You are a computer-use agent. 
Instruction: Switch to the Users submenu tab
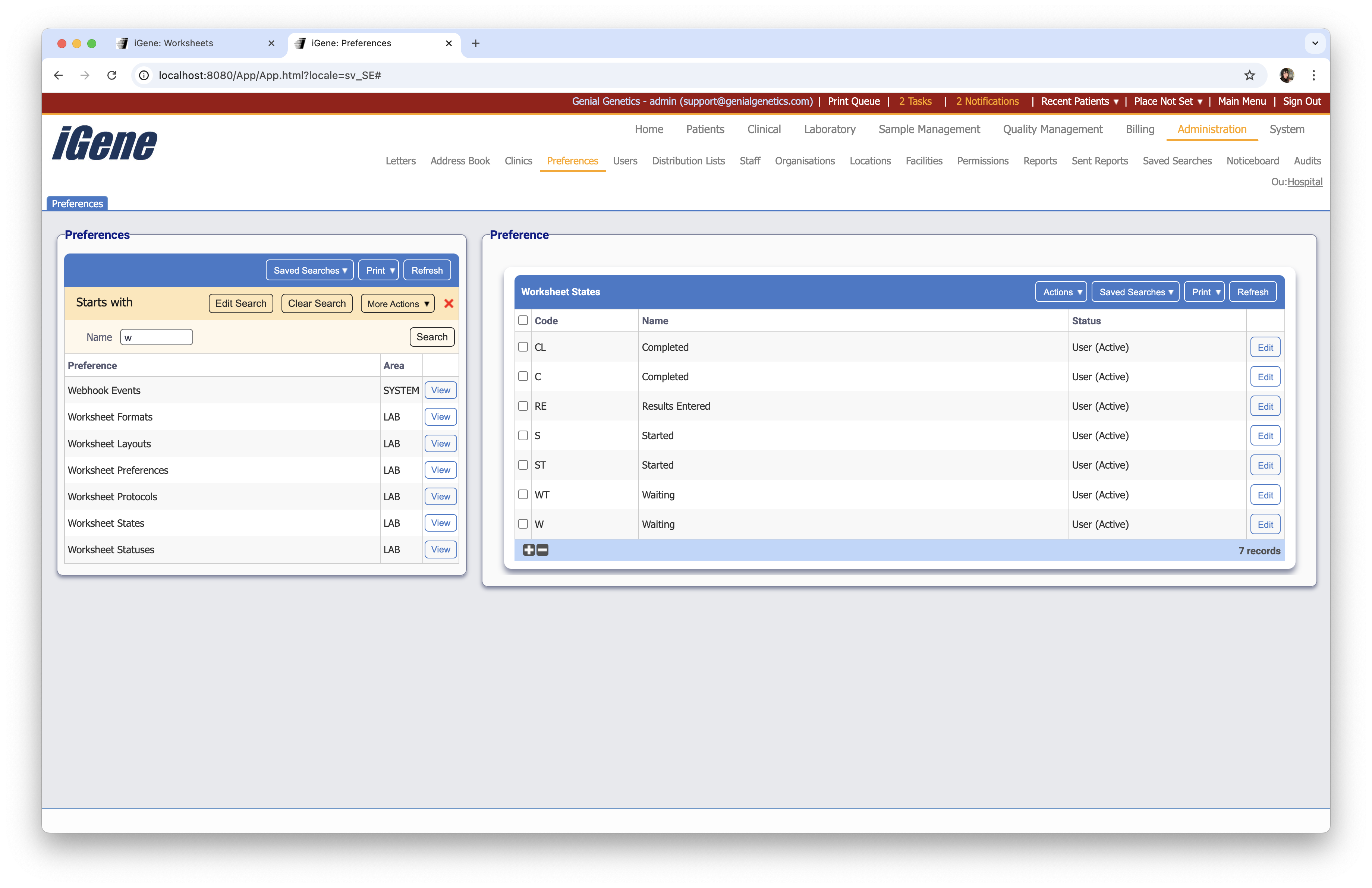[625, 161]
